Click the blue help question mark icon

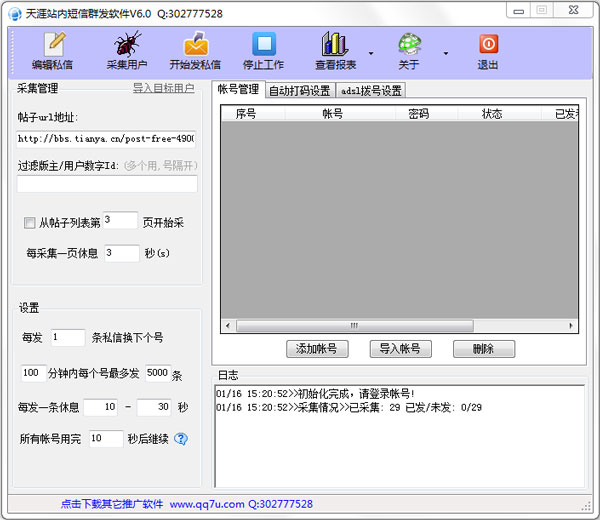coord(181,438)
